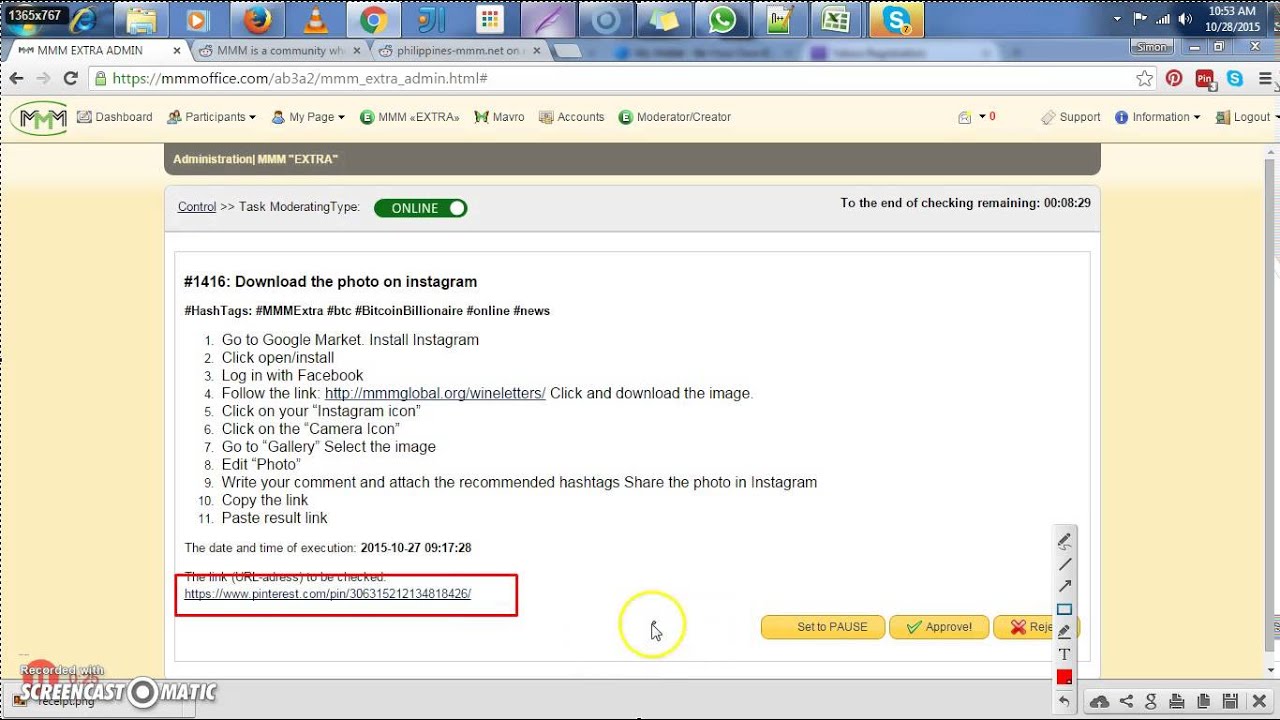This screenshot has height=720, width=1280.
Task: Open the Moderator/Creator menu item
Action: click(675, 117)
